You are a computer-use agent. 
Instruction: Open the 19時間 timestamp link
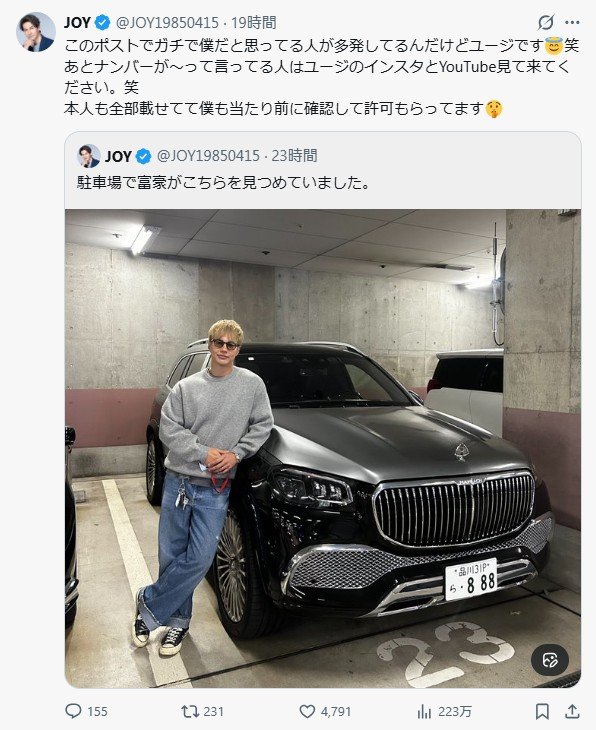pyautogui.click(x=254, y=22)
